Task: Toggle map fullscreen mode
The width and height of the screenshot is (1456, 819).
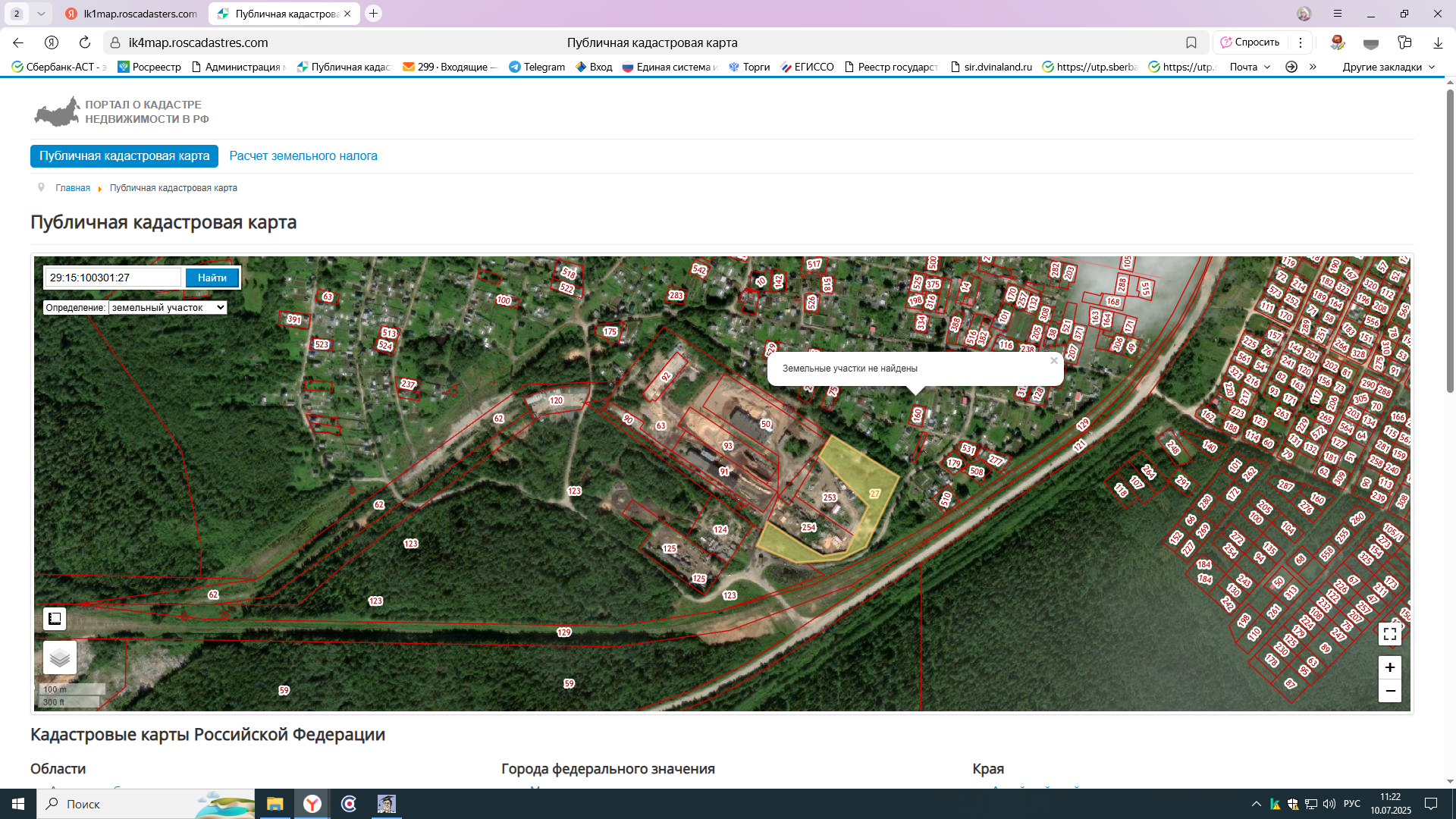Action: 1389,634
